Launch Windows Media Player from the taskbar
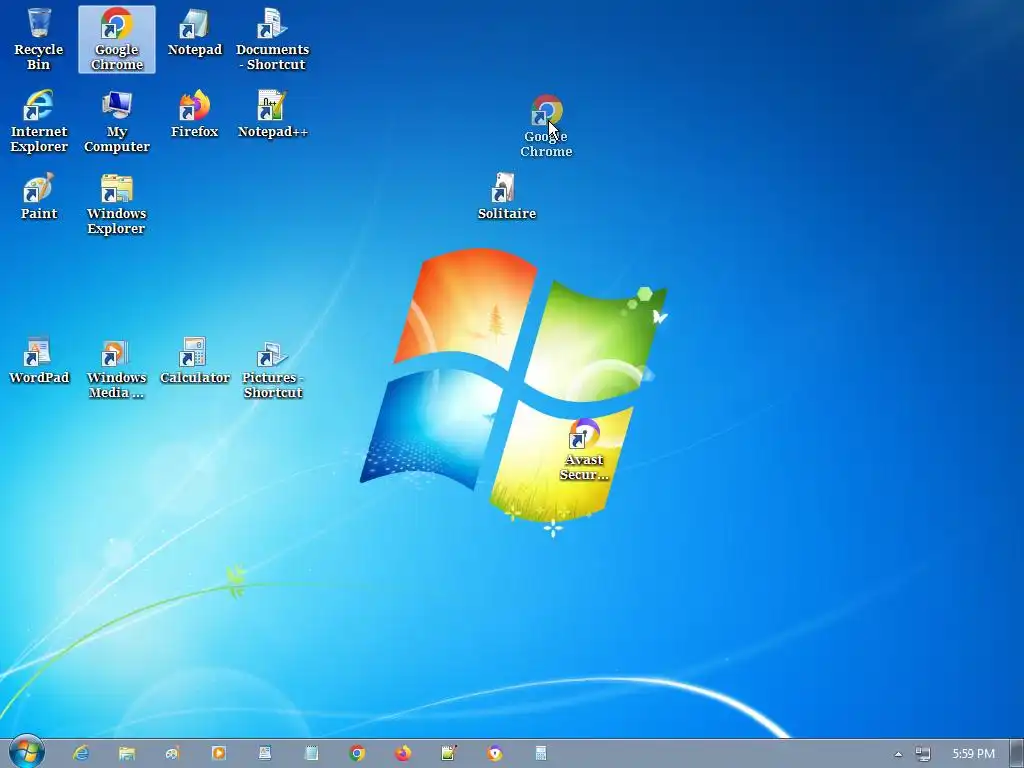The width and height of the screenshot is (1024, 768). [219, 753]
